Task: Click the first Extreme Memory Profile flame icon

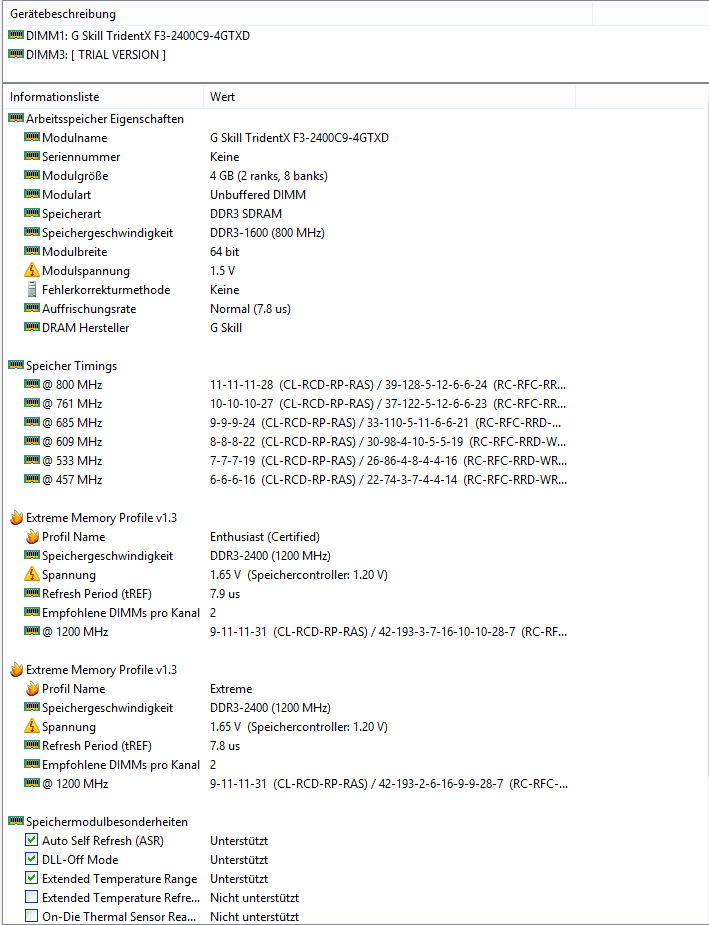Action: (x=17, y=517)
